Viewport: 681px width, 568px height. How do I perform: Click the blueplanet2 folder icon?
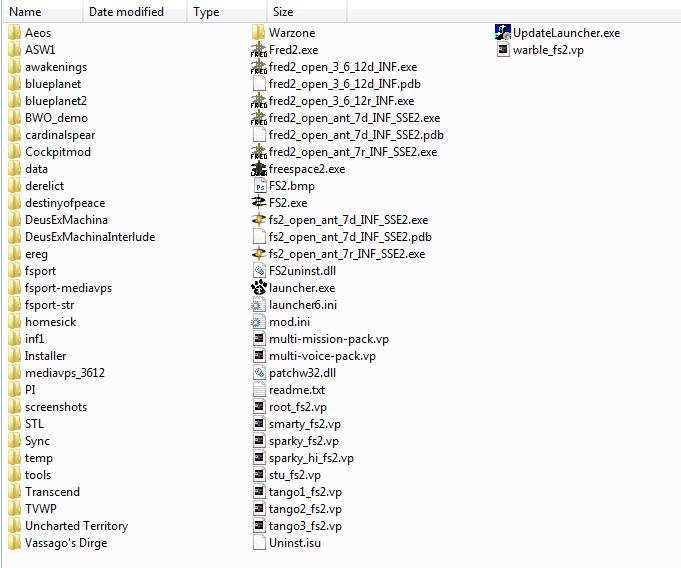[x=14, y=101]
